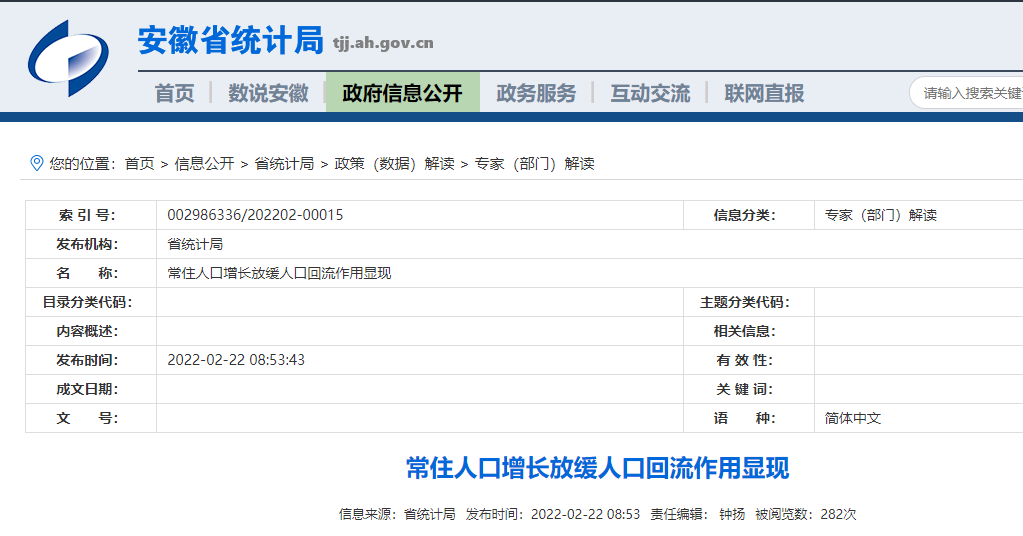
Task: Click the blue article headline 常住人口增长放缓人口回流作用显现
Action: pyautogui.click(x=597, y=468)
